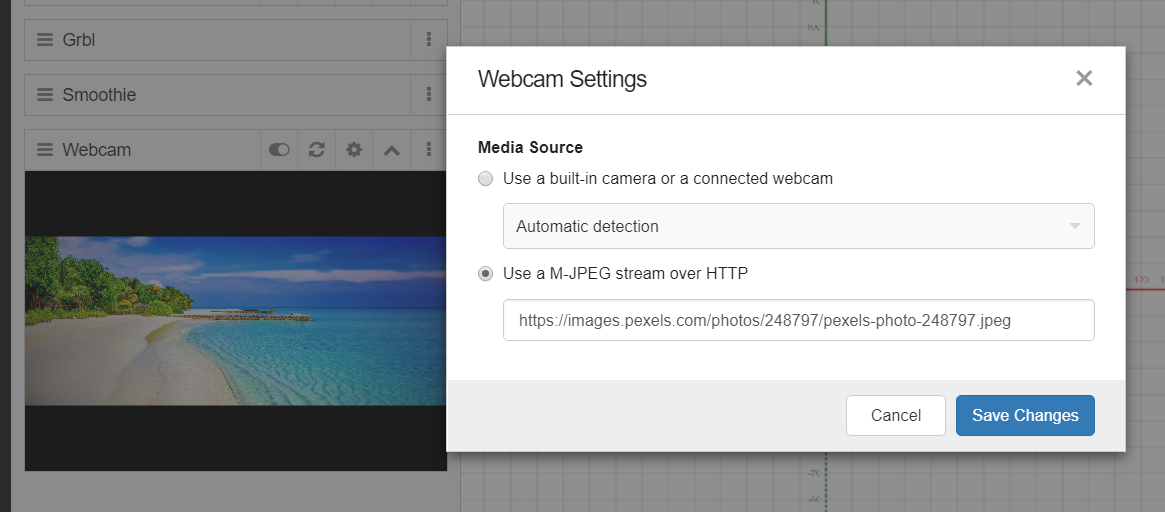Collapse the Webcam widget with chevron
This screenshot has width=1165, height=512.
coord(392,150)
